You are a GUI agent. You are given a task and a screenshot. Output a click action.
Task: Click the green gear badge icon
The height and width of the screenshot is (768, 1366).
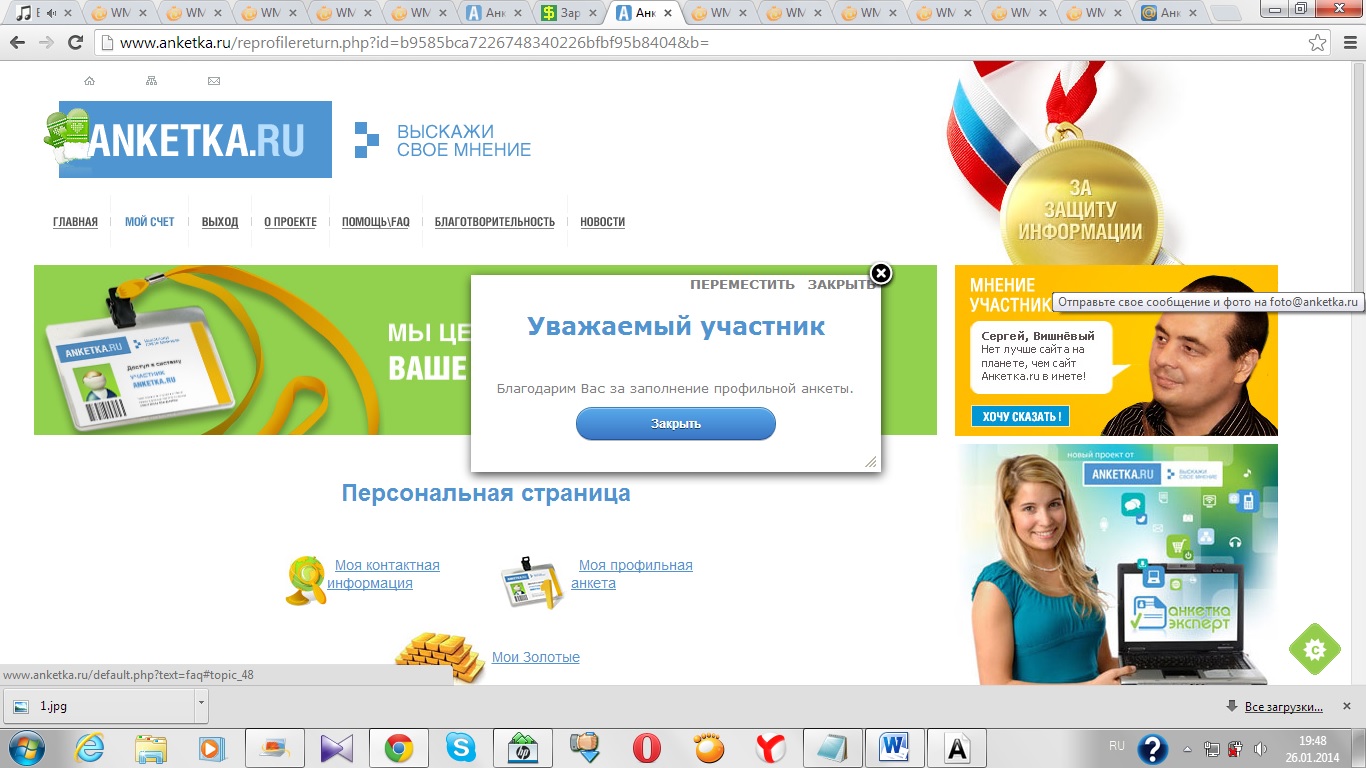click(x=1314, y=649)
